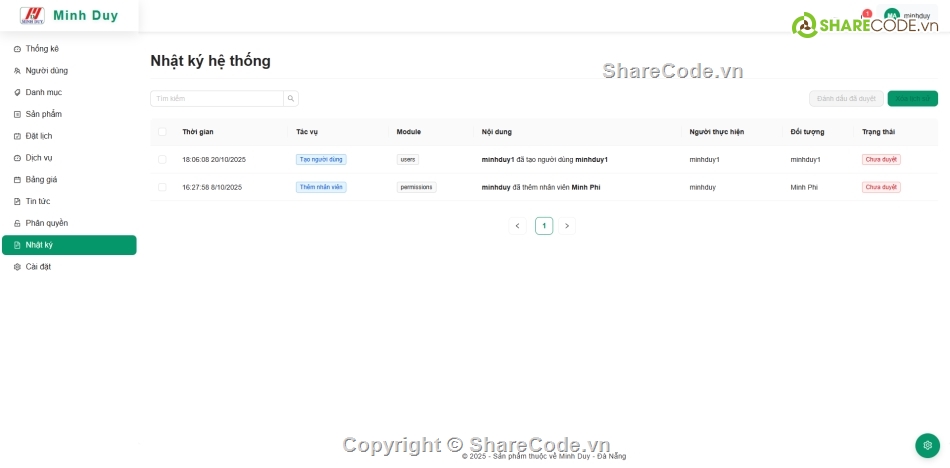This screenshot has height=468, width=950.
Task: Click the Danh mục label in sidebar
Action: point(44,93)
